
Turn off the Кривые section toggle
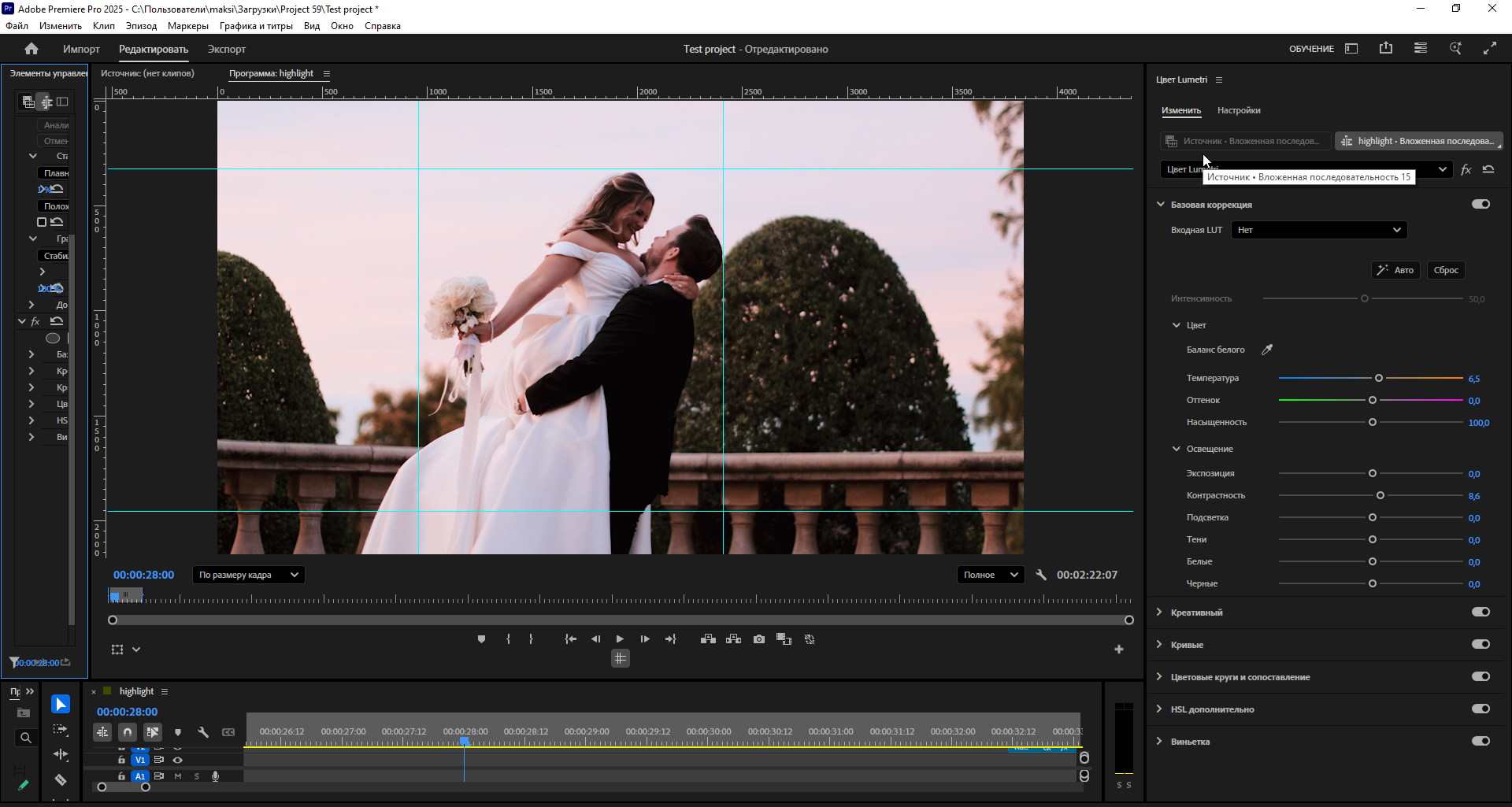[x=1480, y=644]
